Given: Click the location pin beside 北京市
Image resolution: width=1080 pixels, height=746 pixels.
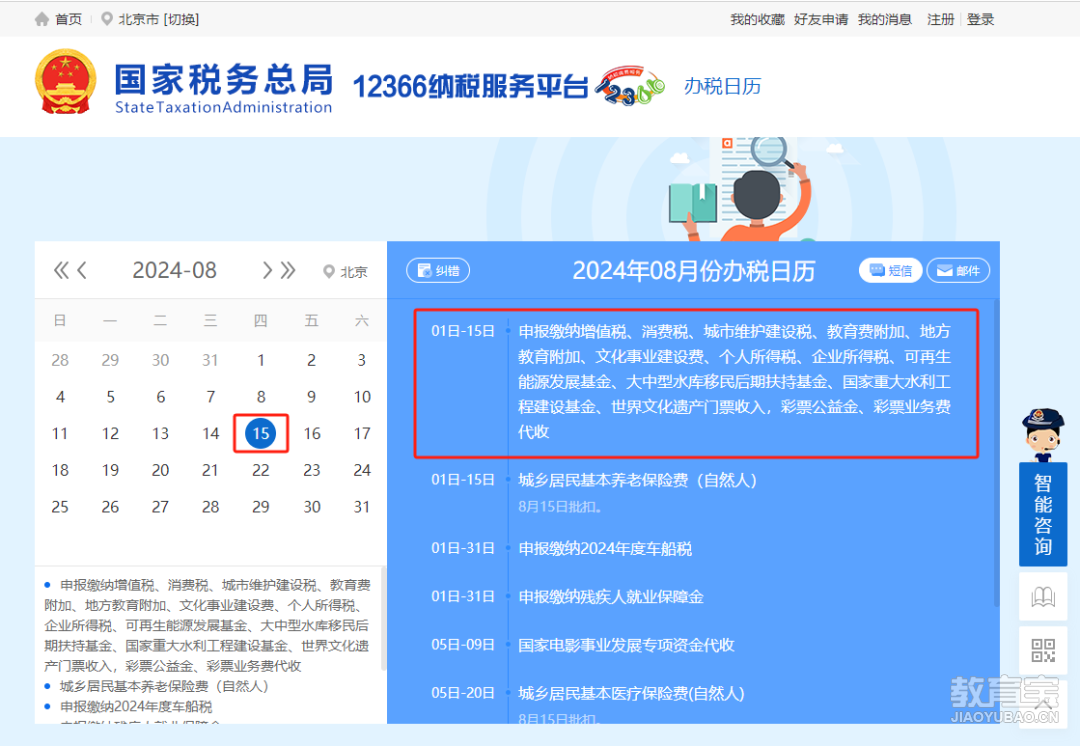Looking at the screenshot, I should (x=107, y=19).
